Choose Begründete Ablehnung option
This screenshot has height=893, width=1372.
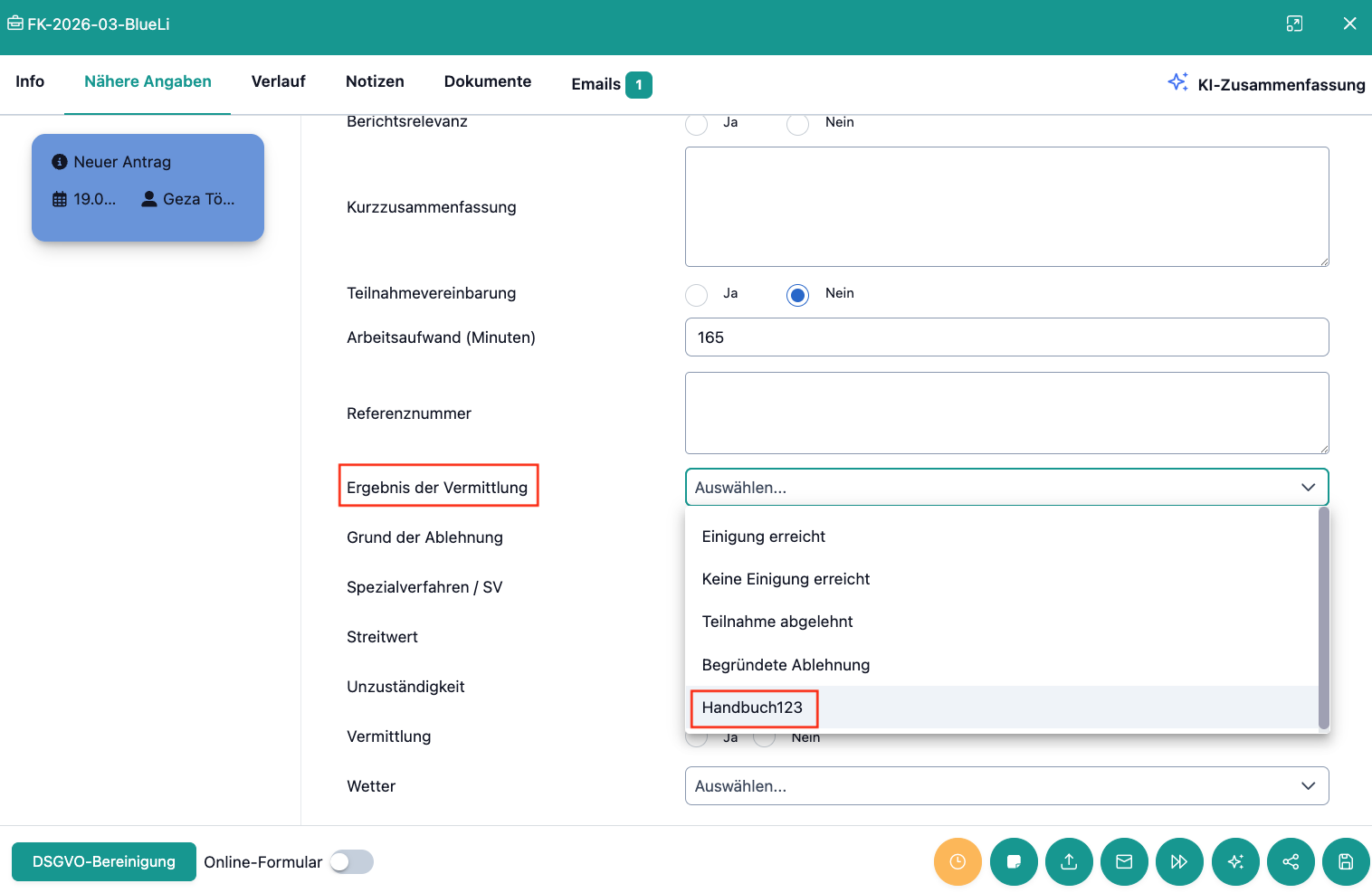[x=1002, y=665]
